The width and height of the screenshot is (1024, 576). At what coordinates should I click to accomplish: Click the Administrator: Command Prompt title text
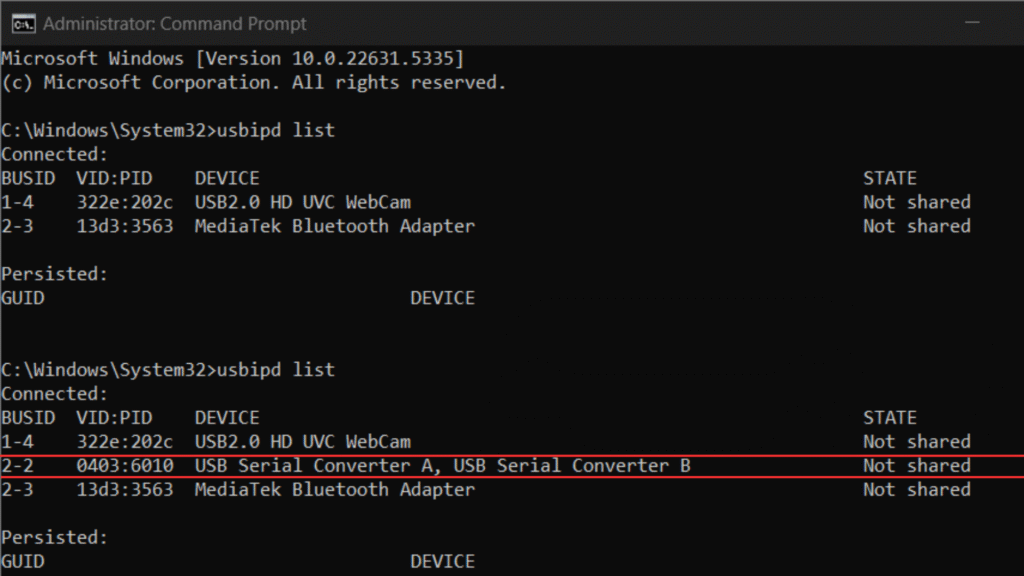click(x=174, y=24)
